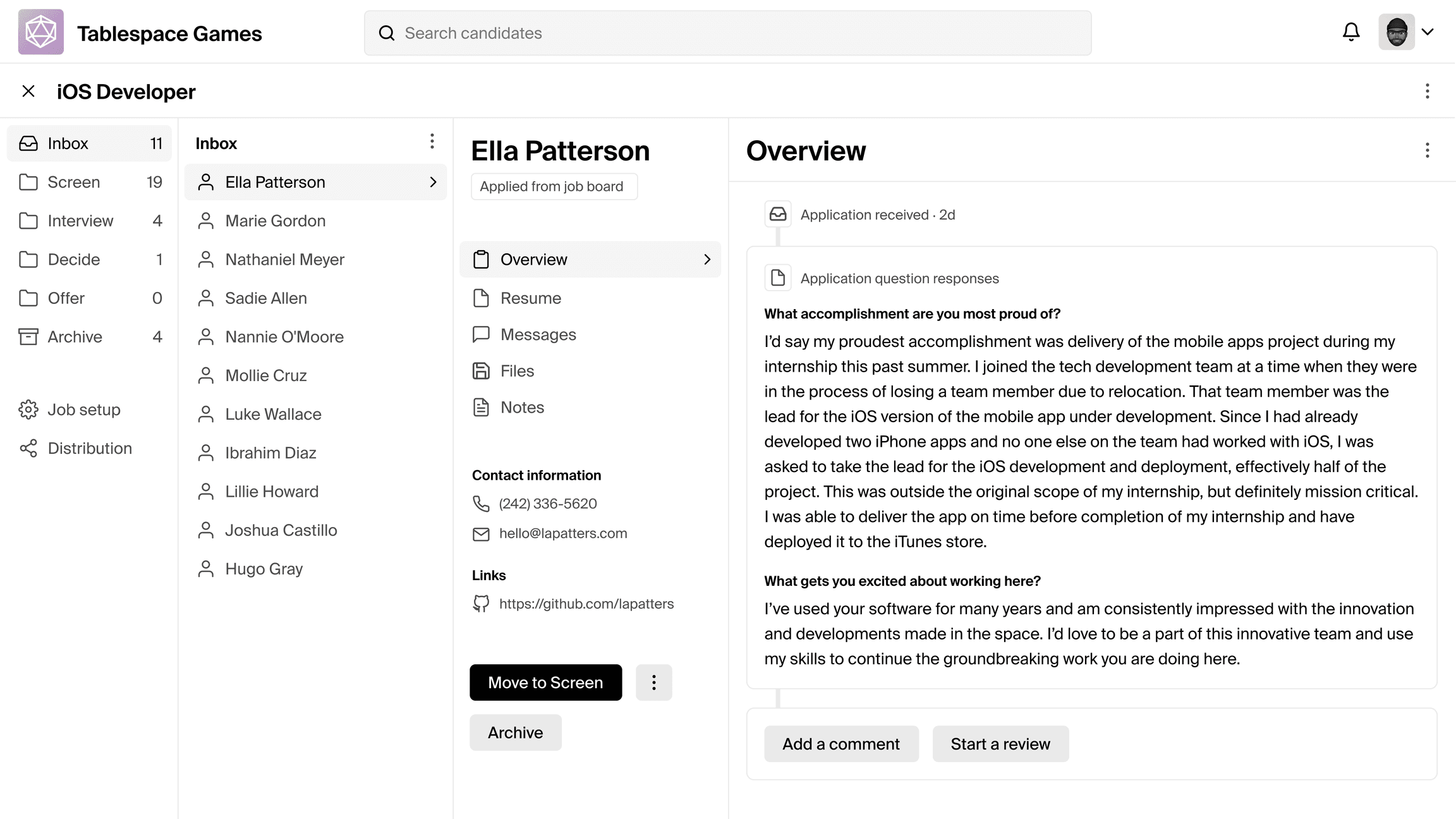Click the Move to Screen button

[x=545, y=682]
